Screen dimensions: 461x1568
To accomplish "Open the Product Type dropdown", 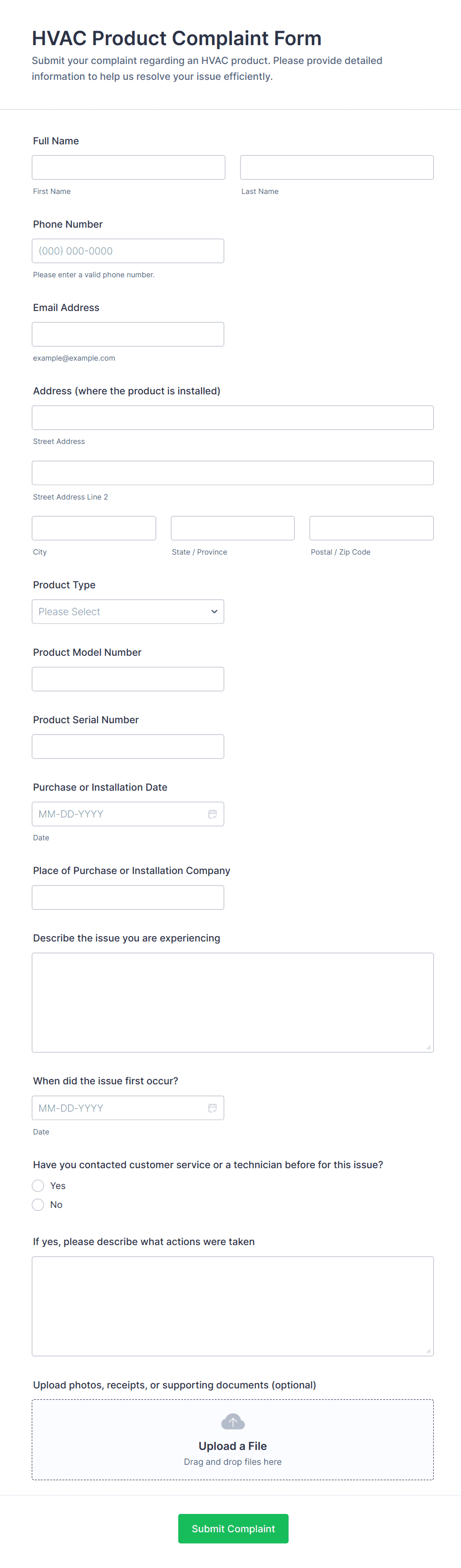I will [x=128, y=611].
